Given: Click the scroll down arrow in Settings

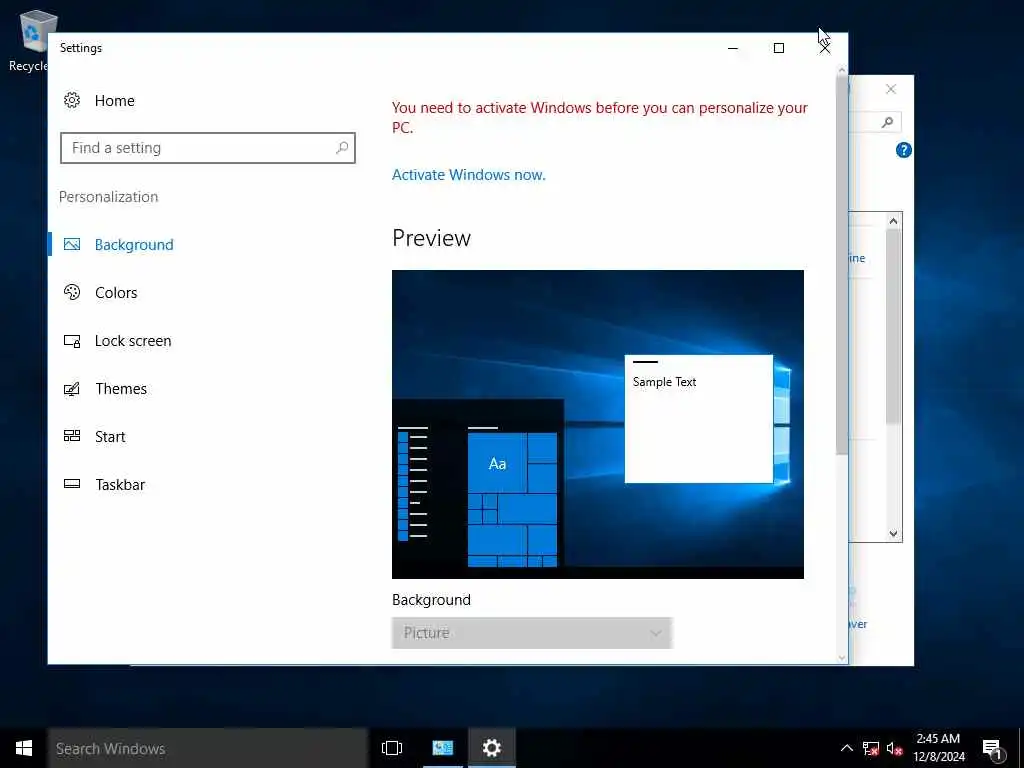Looking at the screenshot, I should tap(841, 658).
